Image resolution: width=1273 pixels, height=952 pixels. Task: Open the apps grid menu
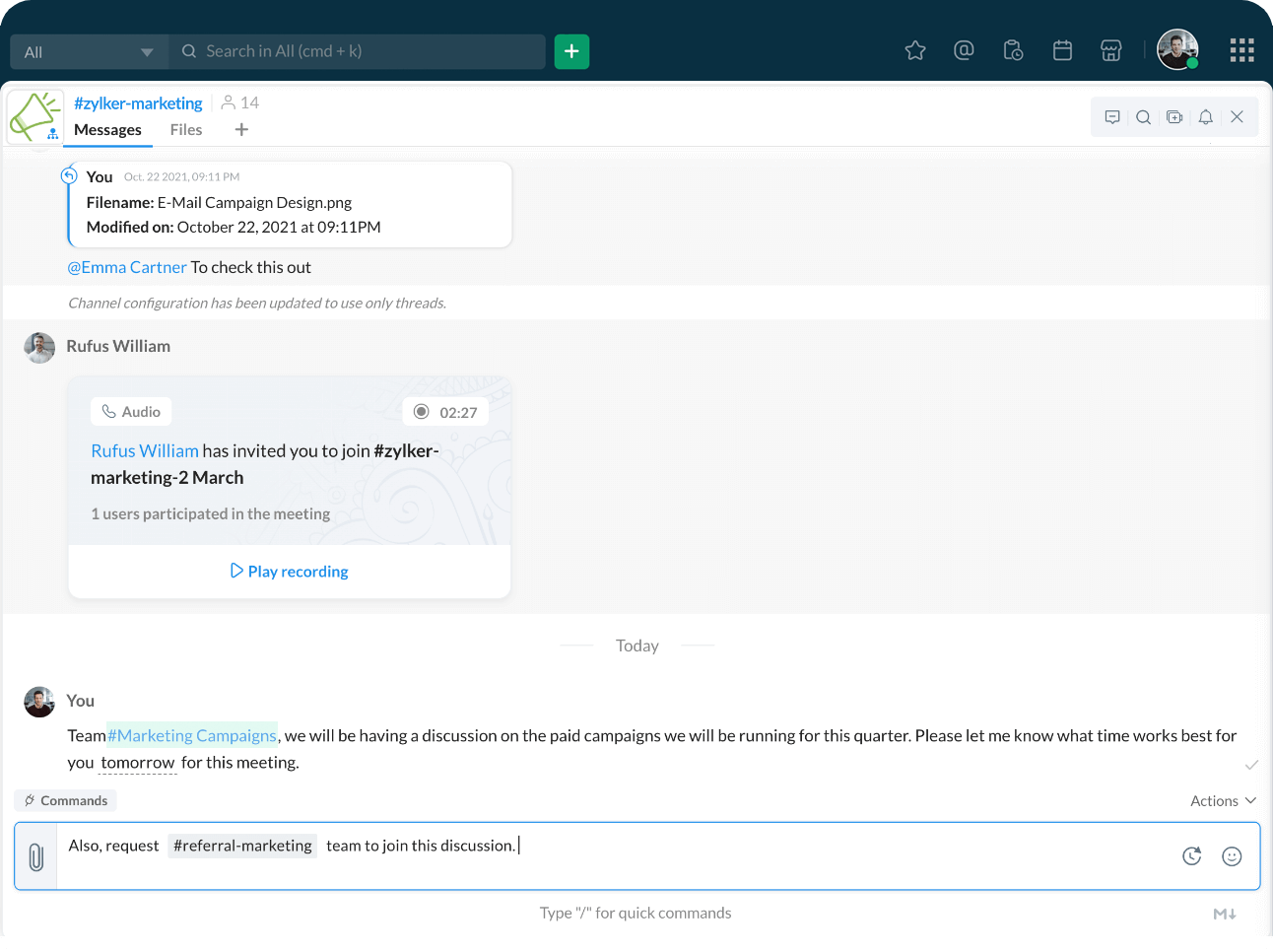tap(1241, 50)
